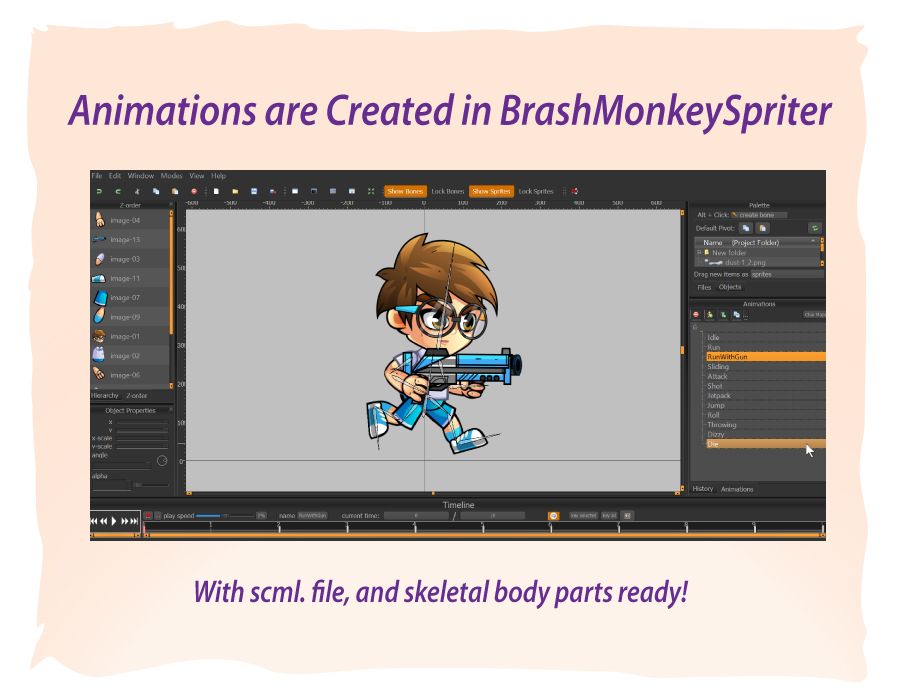The width and height of the screenshot is (900, 700).
Task: Select image-13 in Z-order list
Action: [x=130, y=240]
